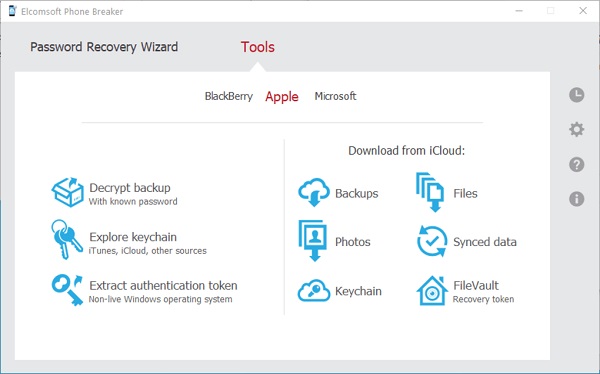Switch to the BlackBerry tools section
The width and height of the screenshot is (600, 374).
[x=229, y=96]
